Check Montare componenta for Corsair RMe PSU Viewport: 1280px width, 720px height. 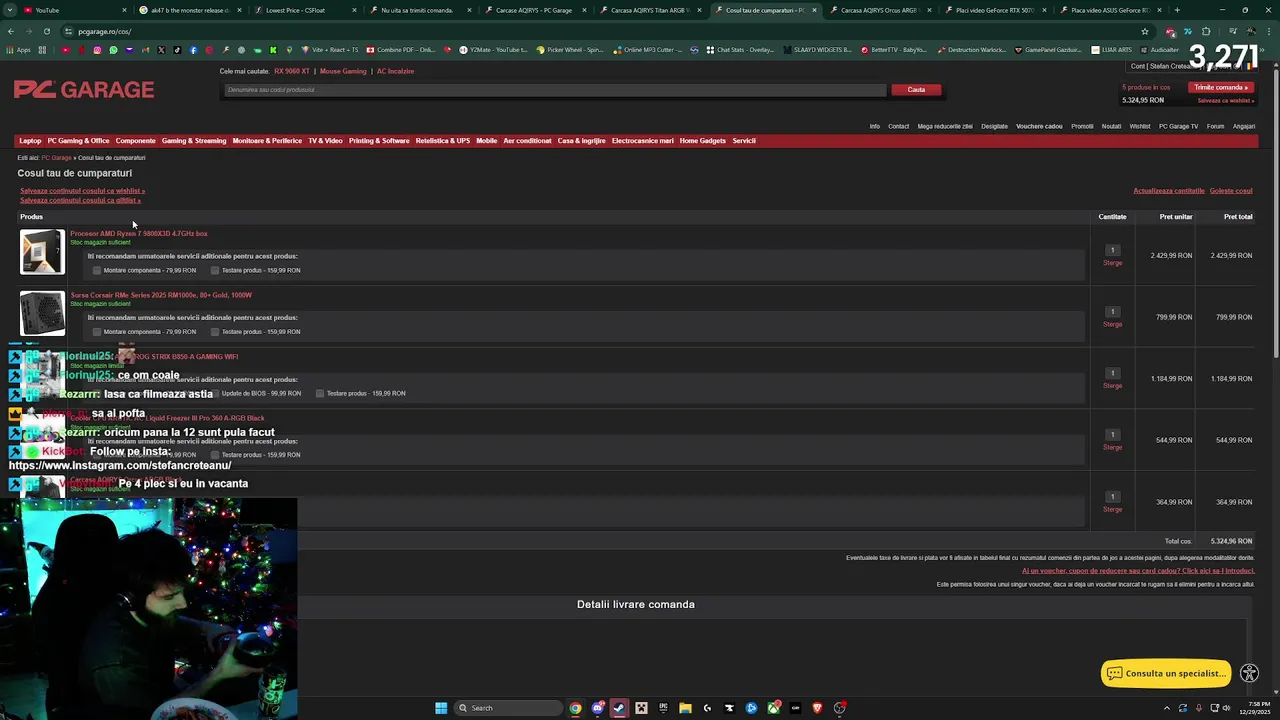97,332
